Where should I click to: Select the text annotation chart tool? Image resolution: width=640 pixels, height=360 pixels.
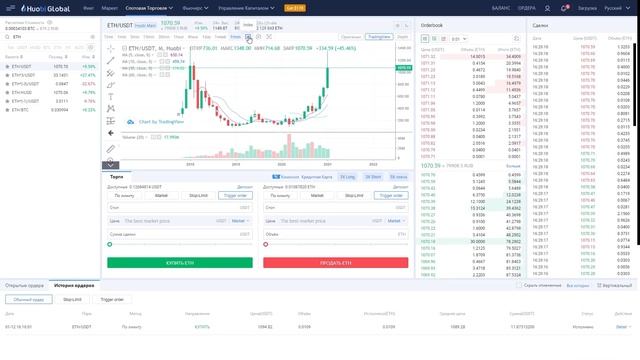point(111,97)
